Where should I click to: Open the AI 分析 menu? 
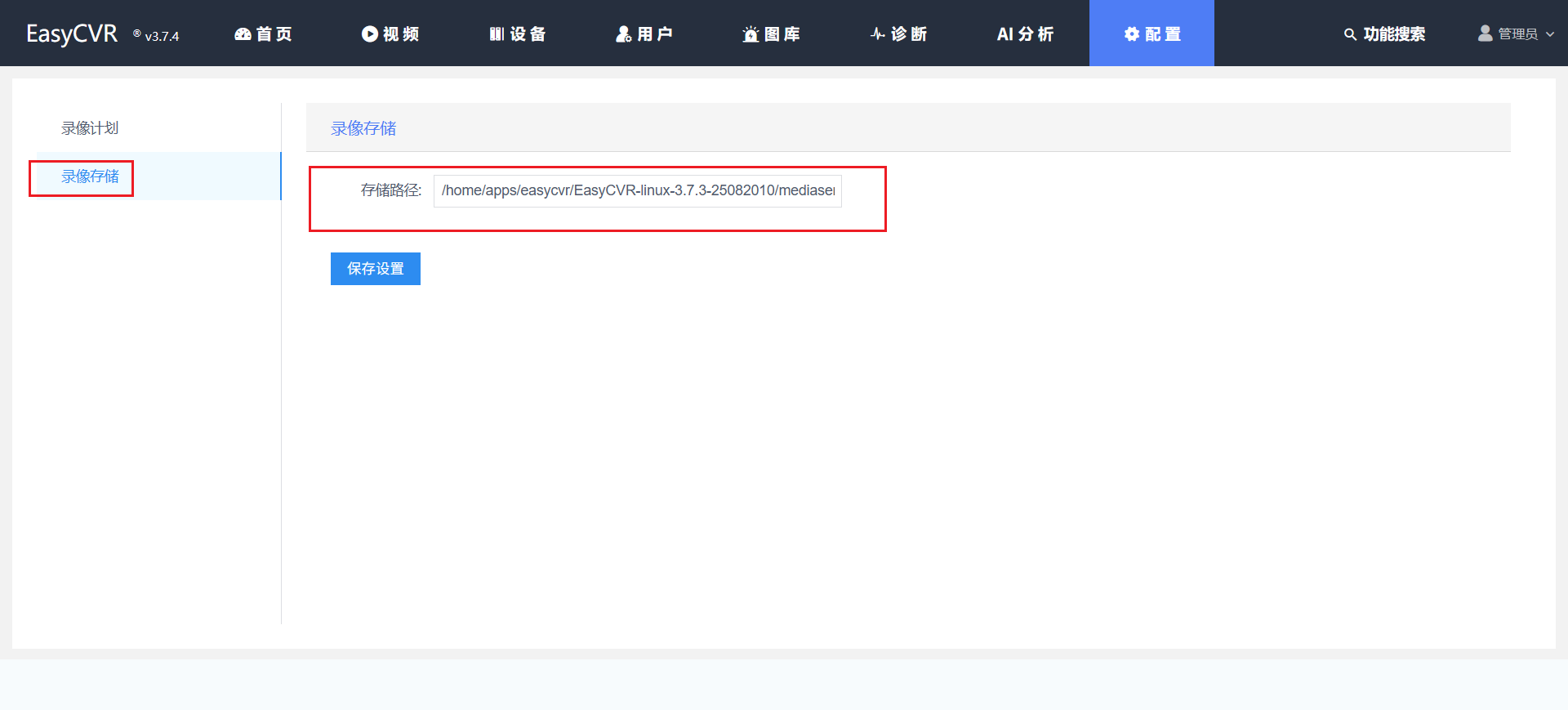[1025, 33]
